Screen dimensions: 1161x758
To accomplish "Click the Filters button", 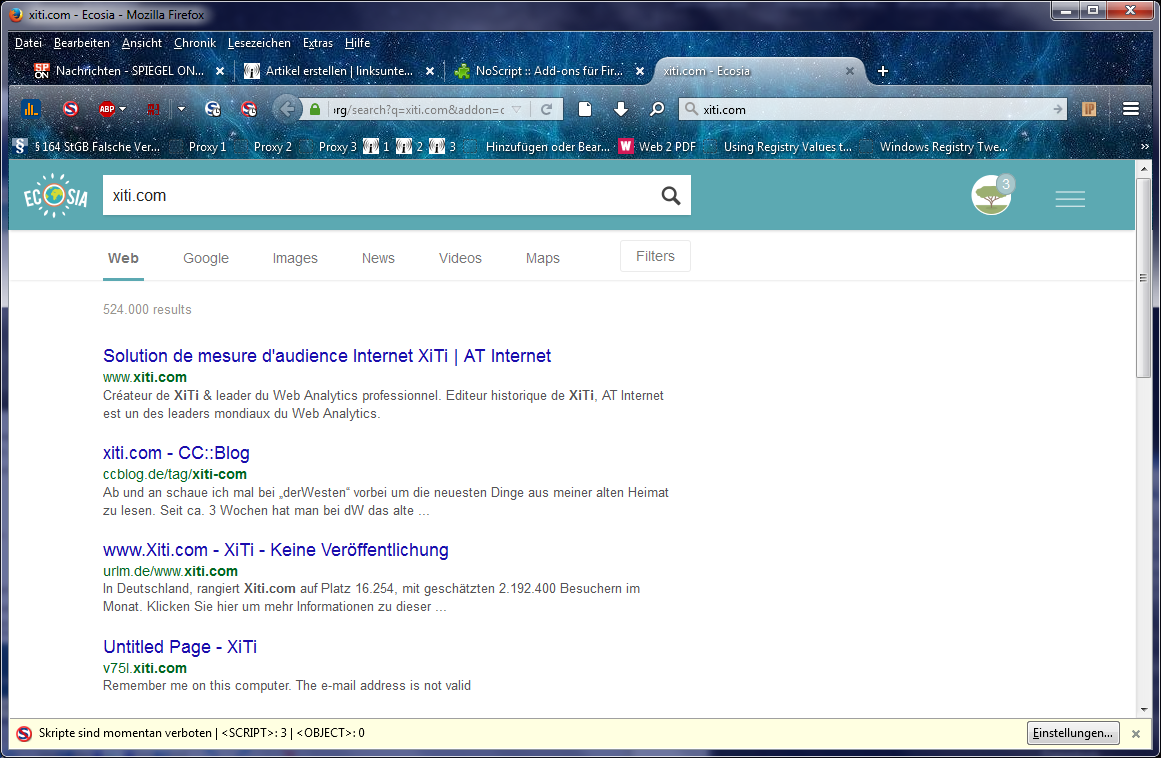I will [655, 256].
